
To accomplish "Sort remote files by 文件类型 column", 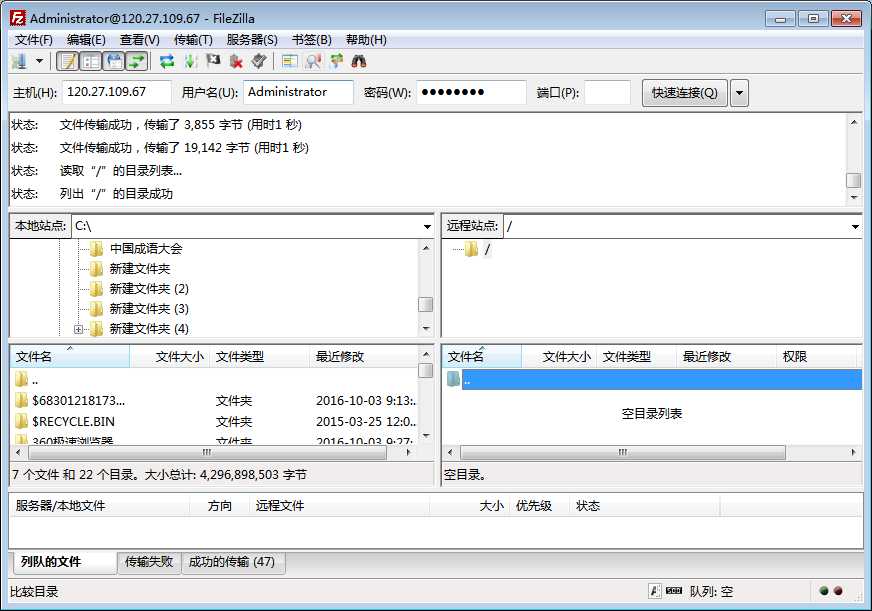I will pyautogui.click(x=636, y=356).
